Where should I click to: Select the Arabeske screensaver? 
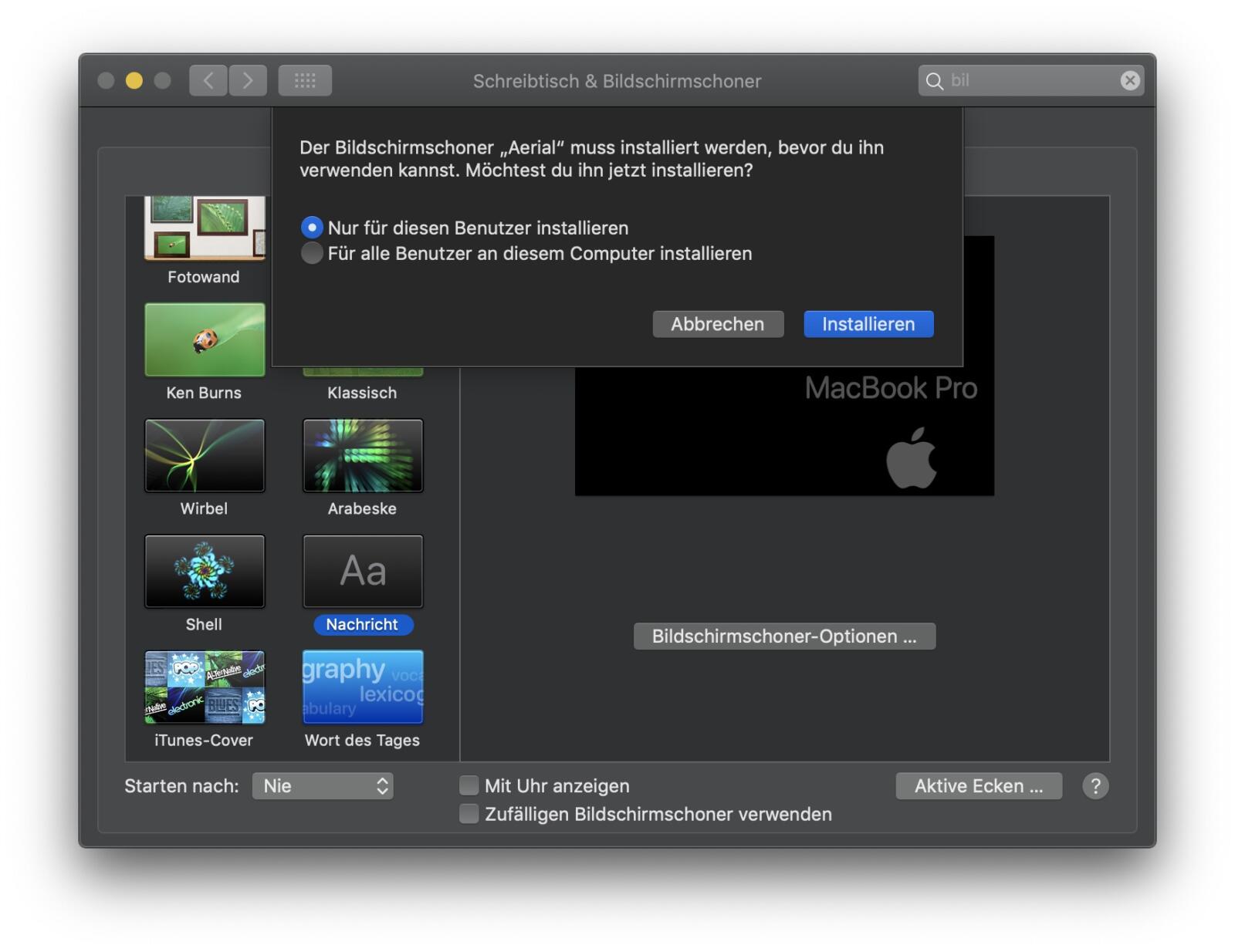click(363, 455)
